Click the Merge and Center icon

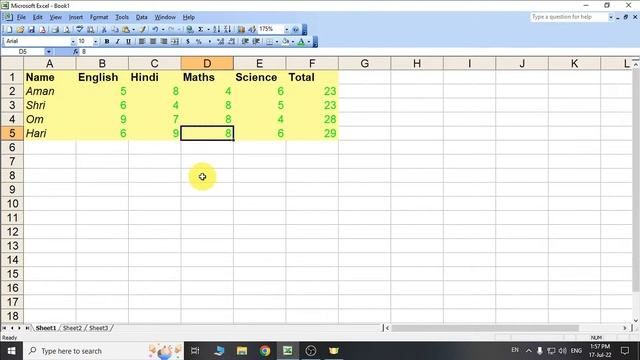click(x=175, y=41)
